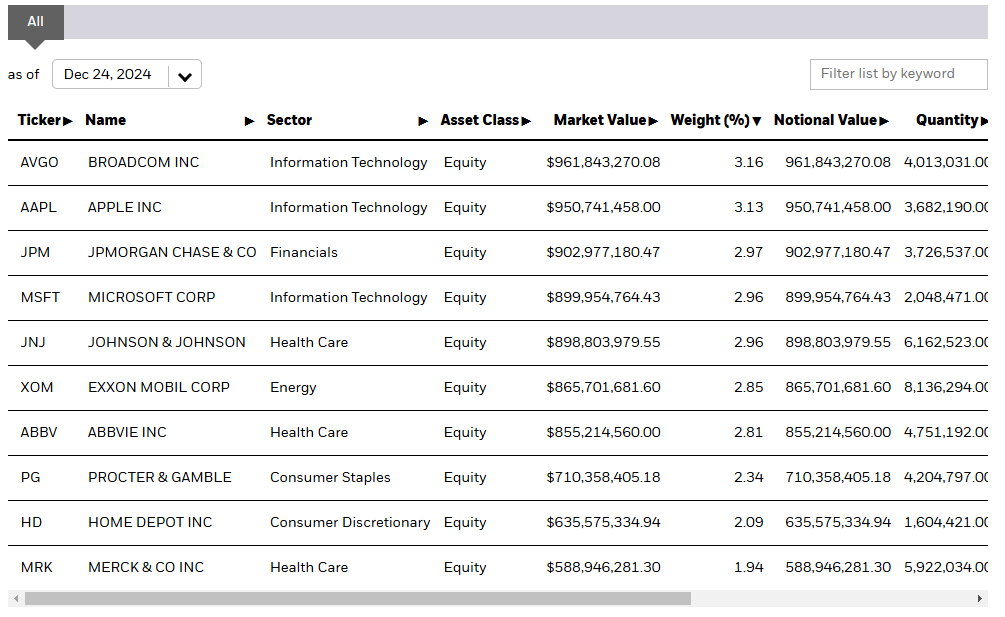1005x617 pixels.
Task: Click the MRK ticker cell
Action: click(37, 568)
